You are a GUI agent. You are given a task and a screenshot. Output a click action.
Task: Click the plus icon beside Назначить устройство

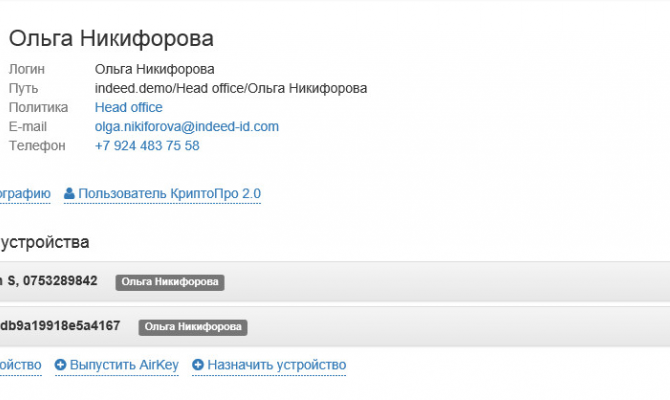(x=198, y=365)
